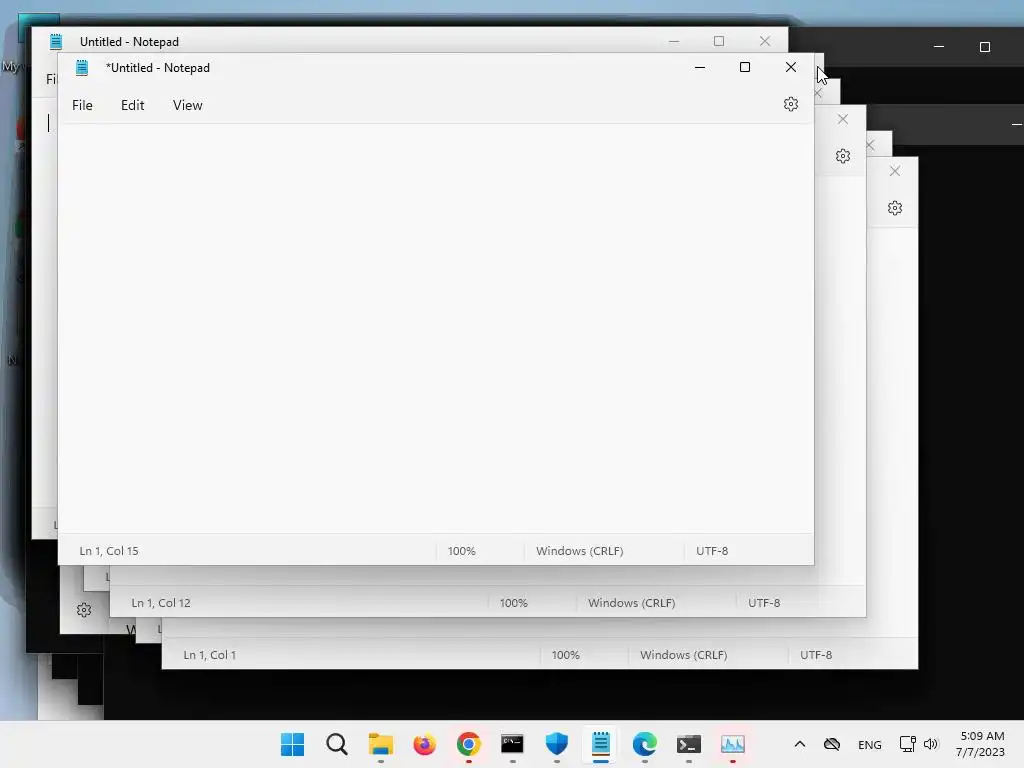Switch to Windows Terminal on the taskbar

[x=689, y=744]
